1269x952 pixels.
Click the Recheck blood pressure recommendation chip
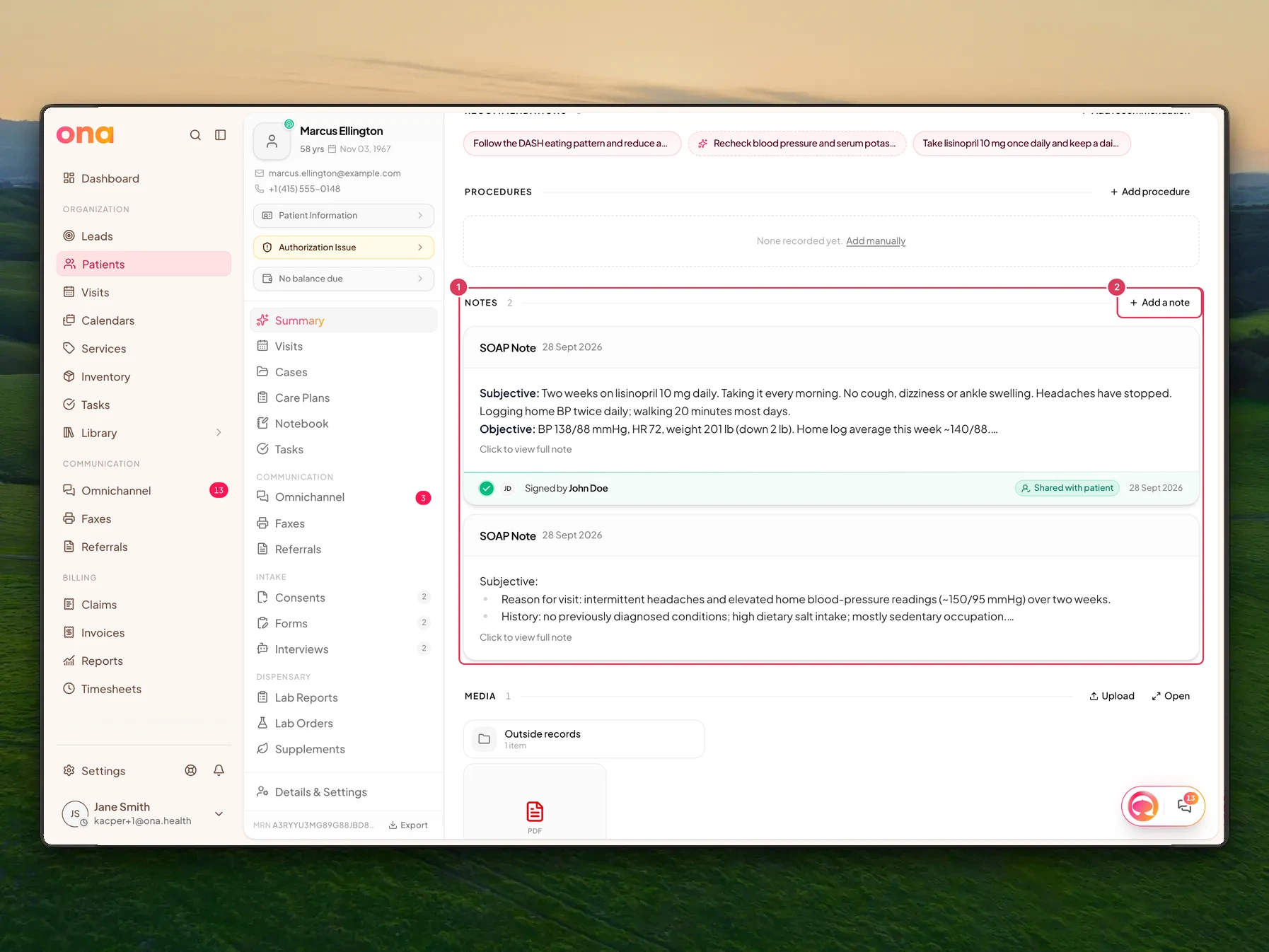(797, 144)
